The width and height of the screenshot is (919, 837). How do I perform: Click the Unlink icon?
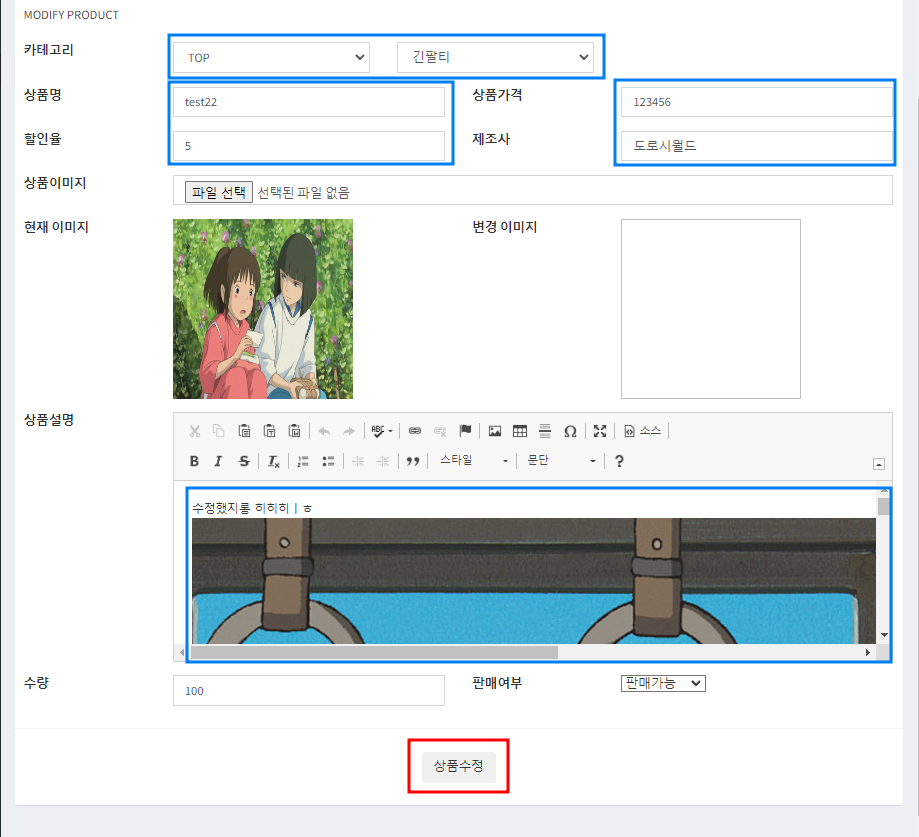(x=440, y=431)
